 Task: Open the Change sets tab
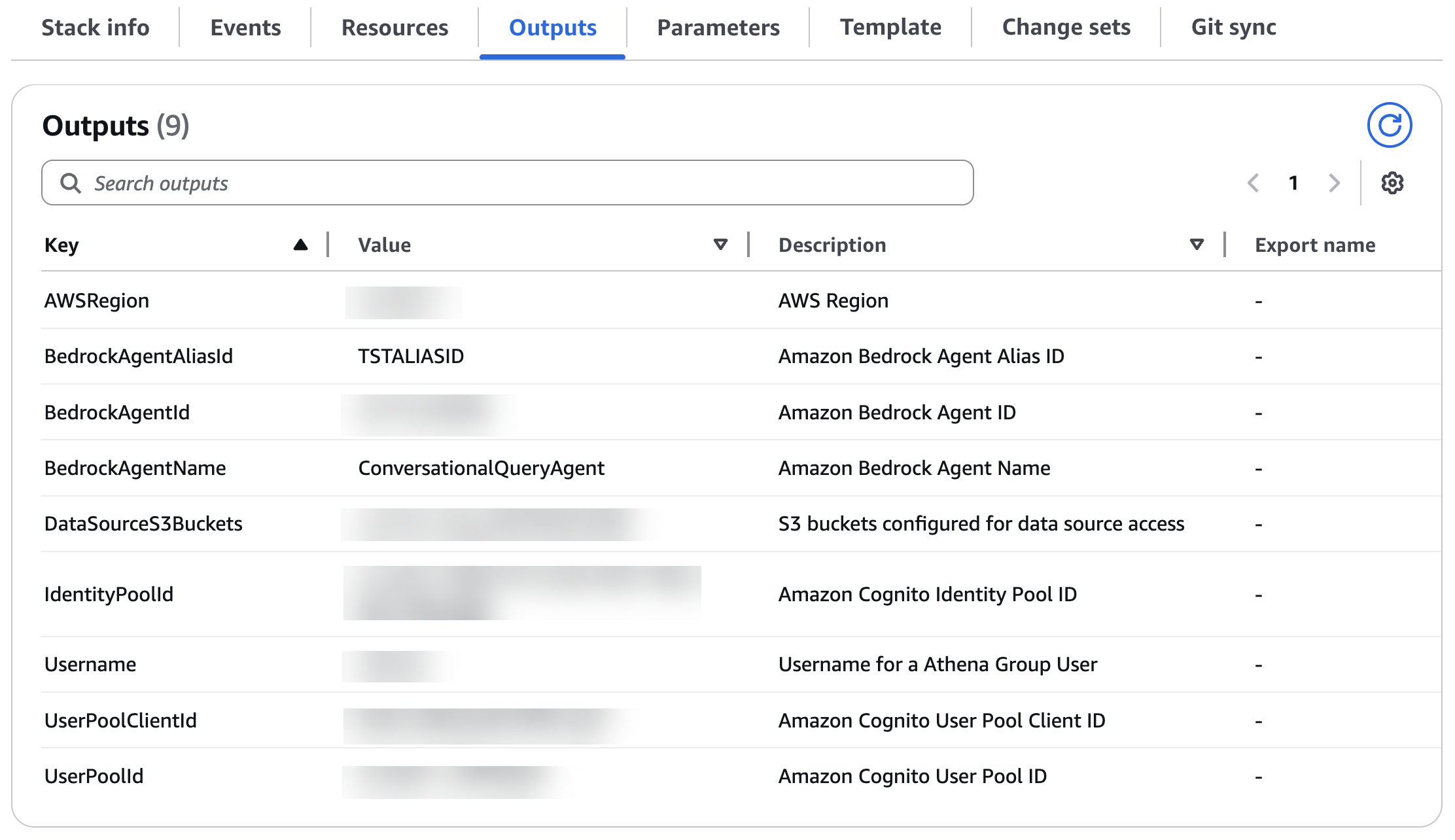[x=1066, y=27]
